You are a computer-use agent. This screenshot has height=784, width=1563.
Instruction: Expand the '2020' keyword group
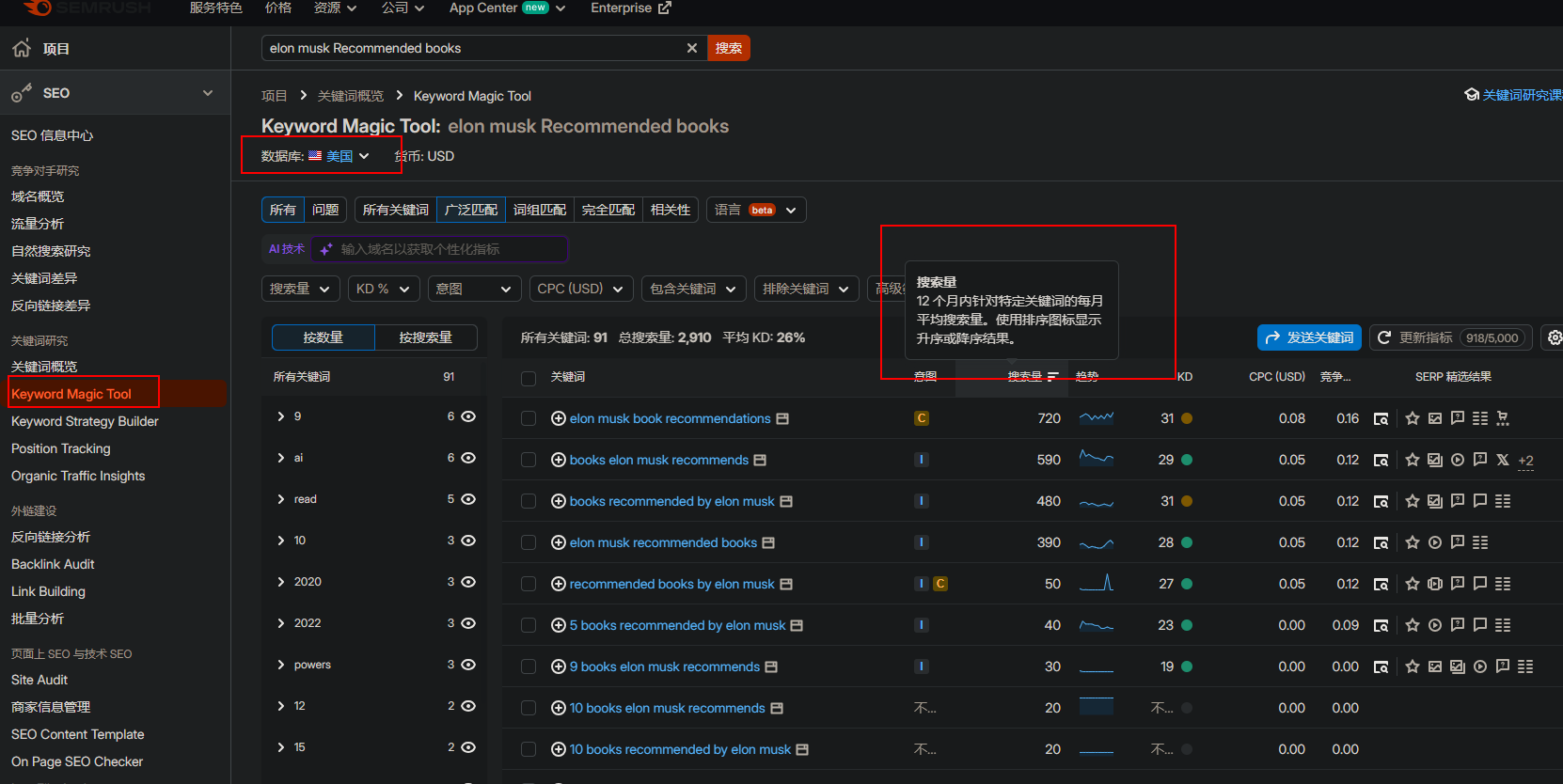pos(280,582)
